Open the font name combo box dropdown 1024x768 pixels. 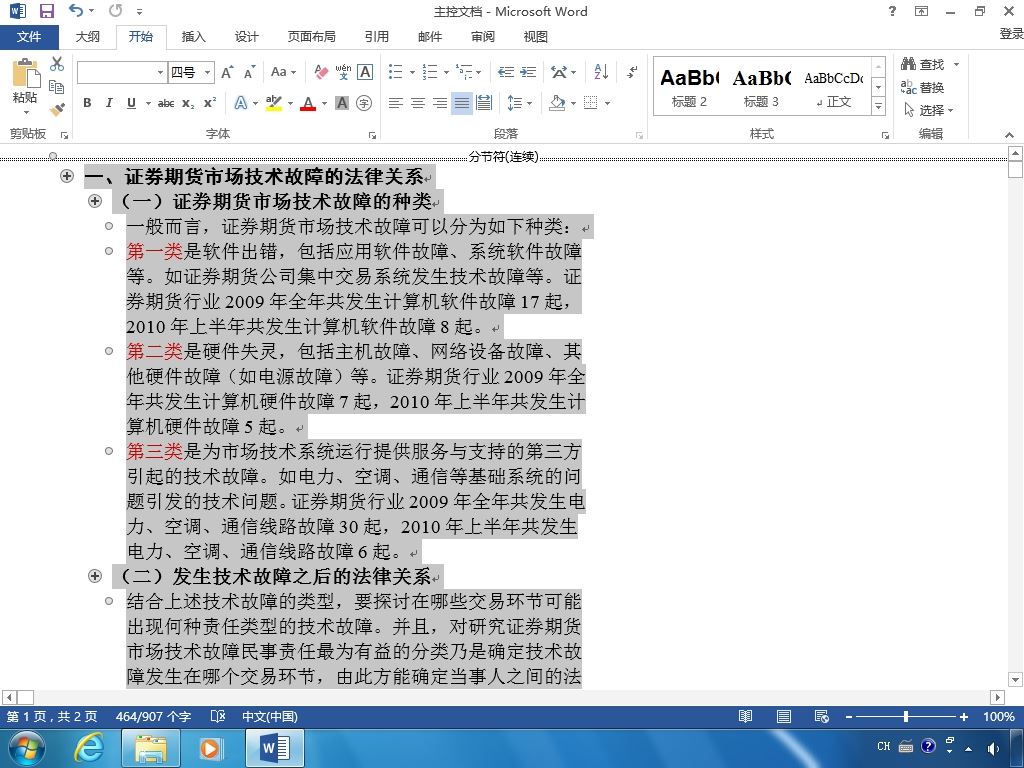coord(160,72)
